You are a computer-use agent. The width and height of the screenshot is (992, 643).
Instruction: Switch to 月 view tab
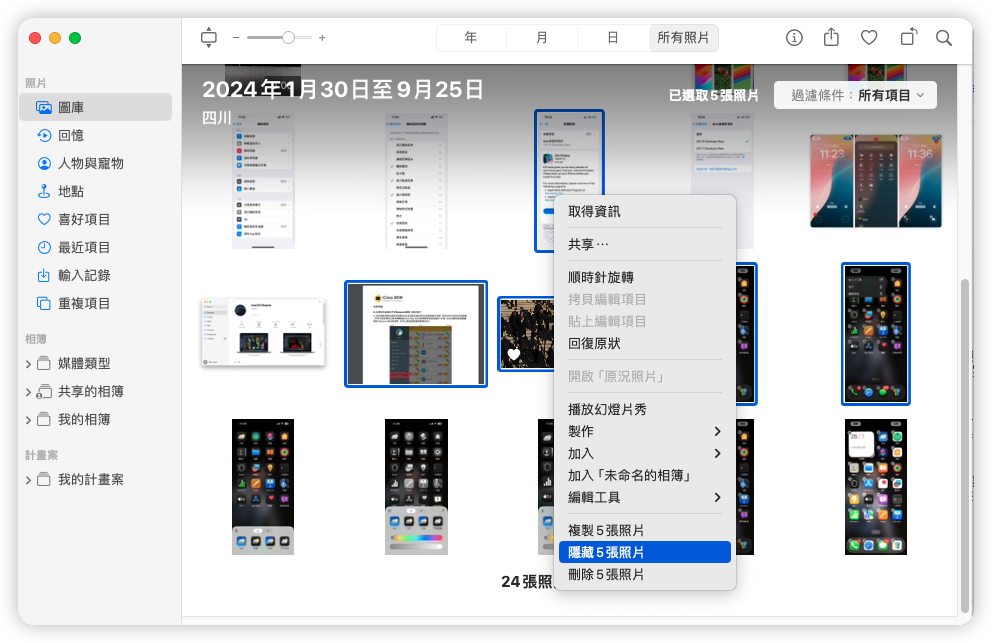(x=542, y=38)
